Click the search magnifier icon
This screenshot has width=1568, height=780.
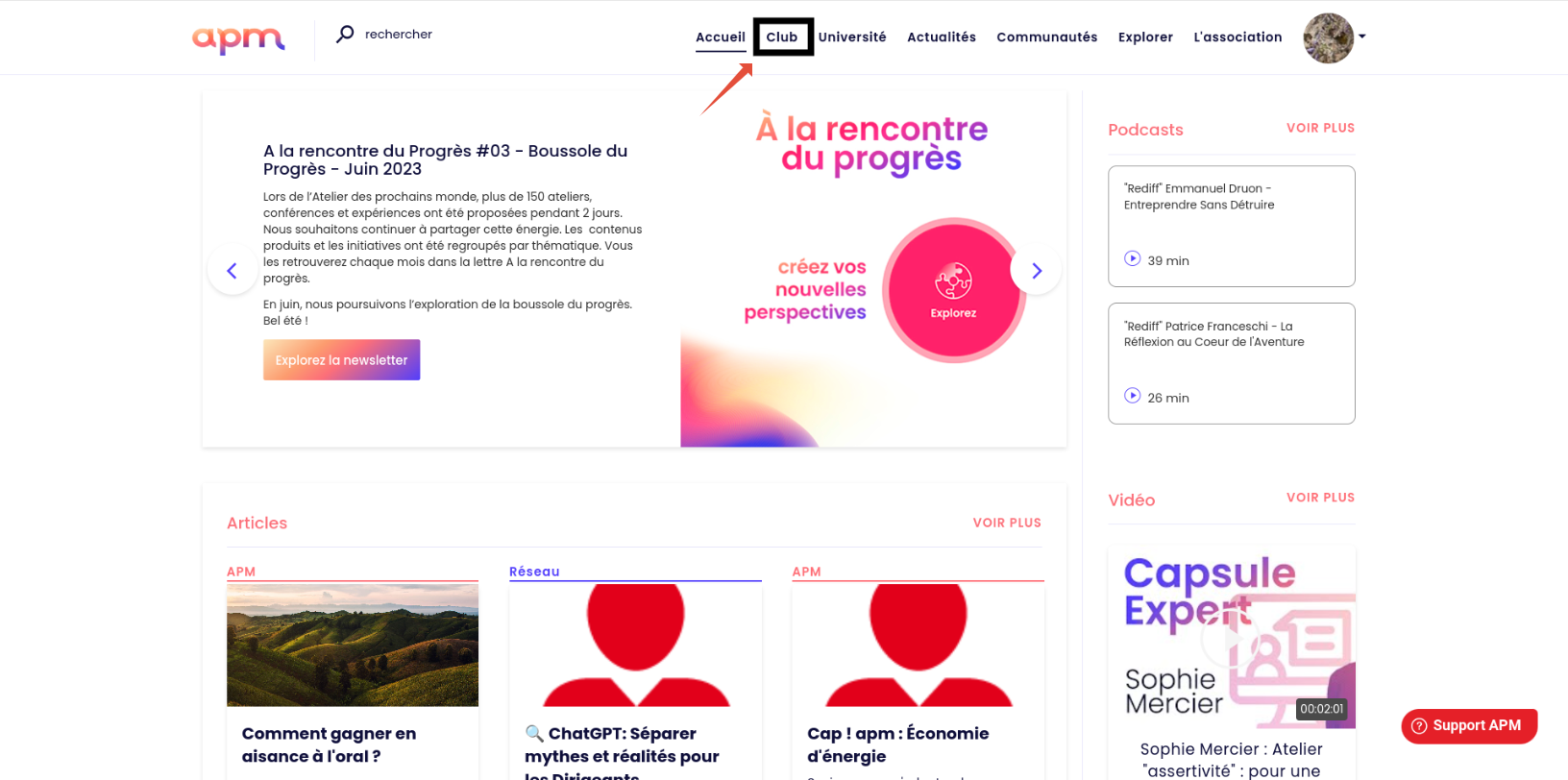coord(345,35)
